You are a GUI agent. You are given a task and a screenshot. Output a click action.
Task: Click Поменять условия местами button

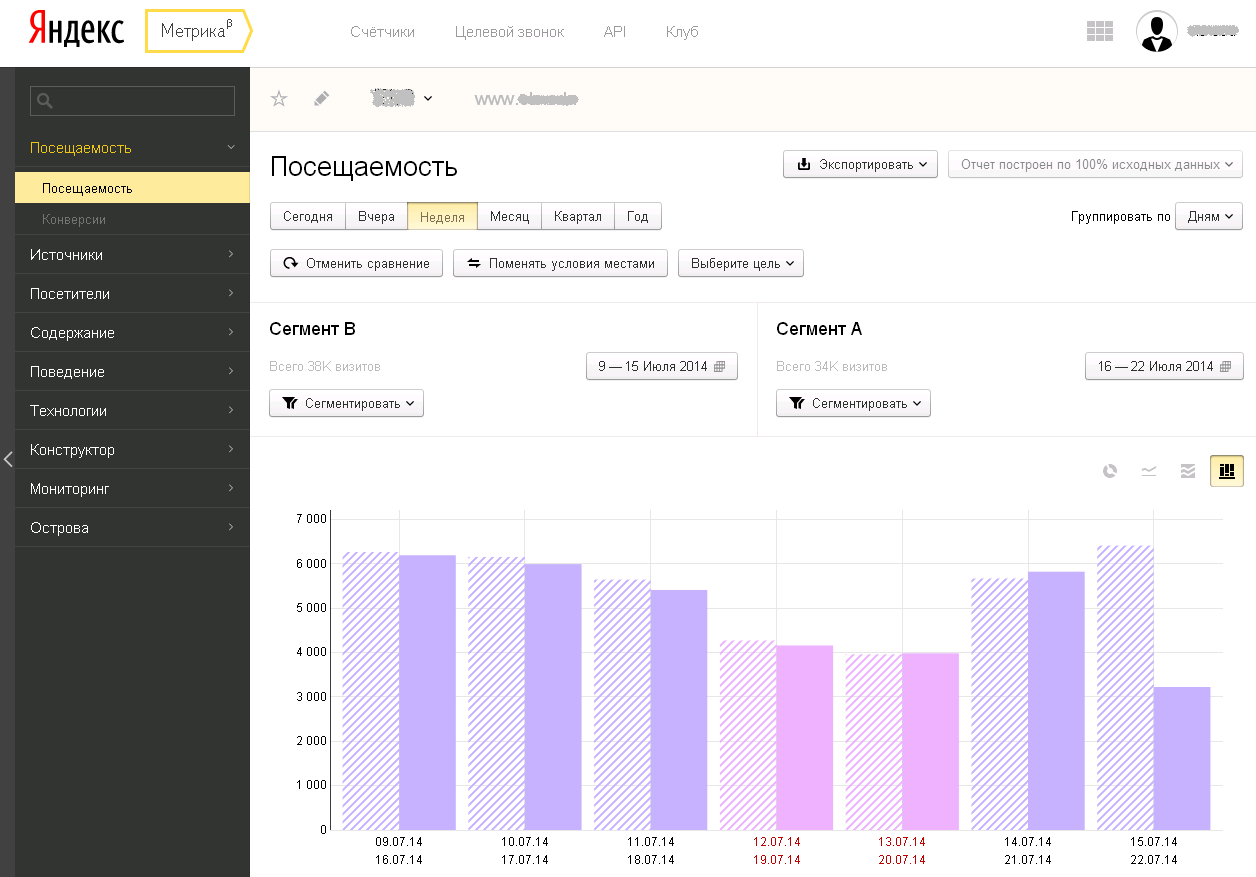(560, 263)
